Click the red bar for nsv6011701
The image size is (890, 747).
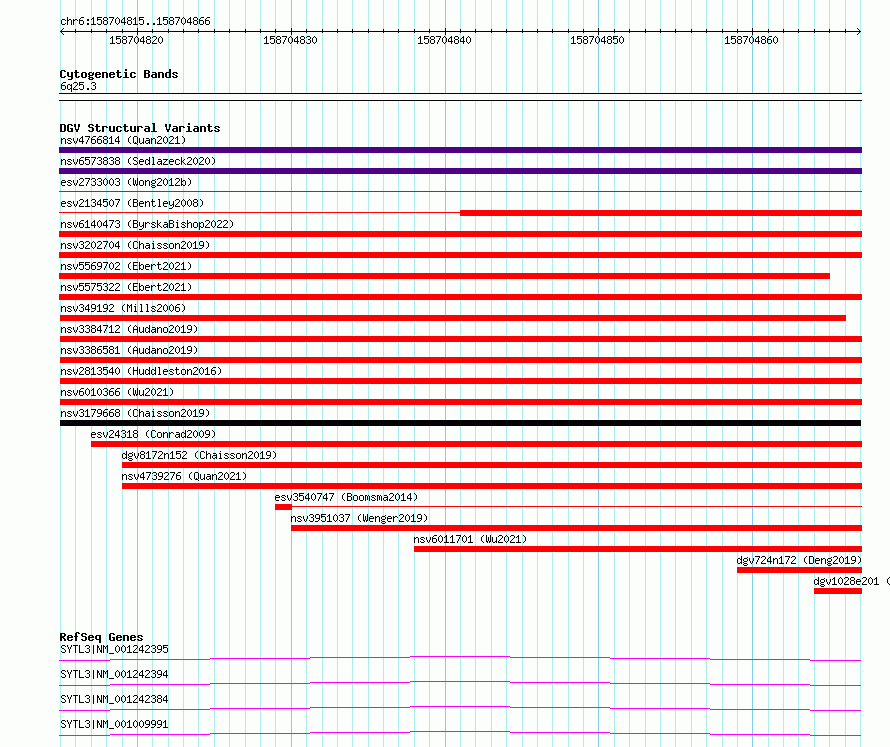(x=638, y=549)
